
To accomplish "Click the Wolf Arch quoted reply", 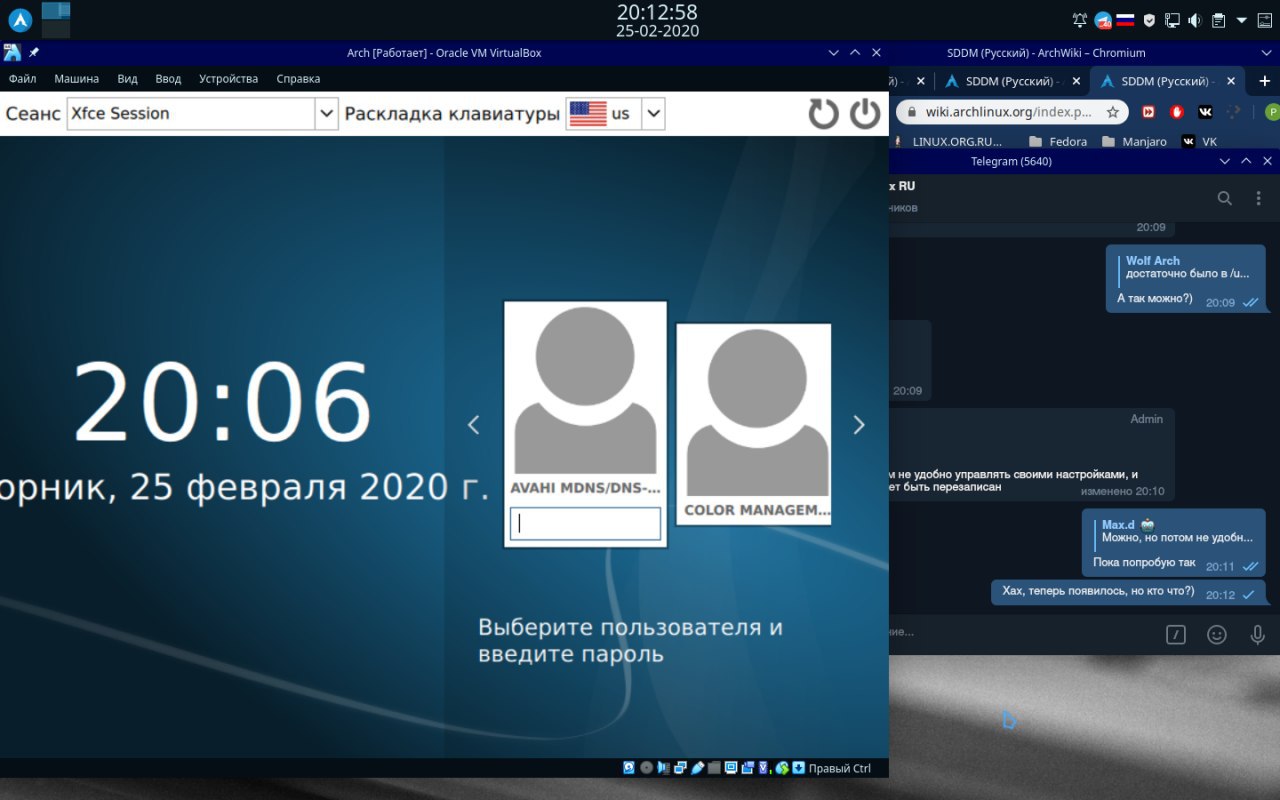I will pyautogui.click(x=1185, y=267).
